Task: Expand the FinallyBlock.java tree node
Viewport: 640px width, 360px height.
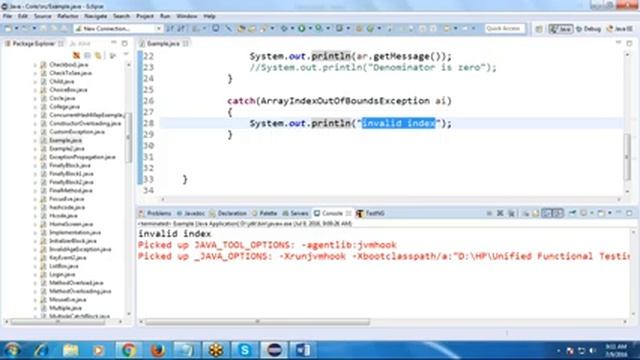Action: tap(35, 166)
